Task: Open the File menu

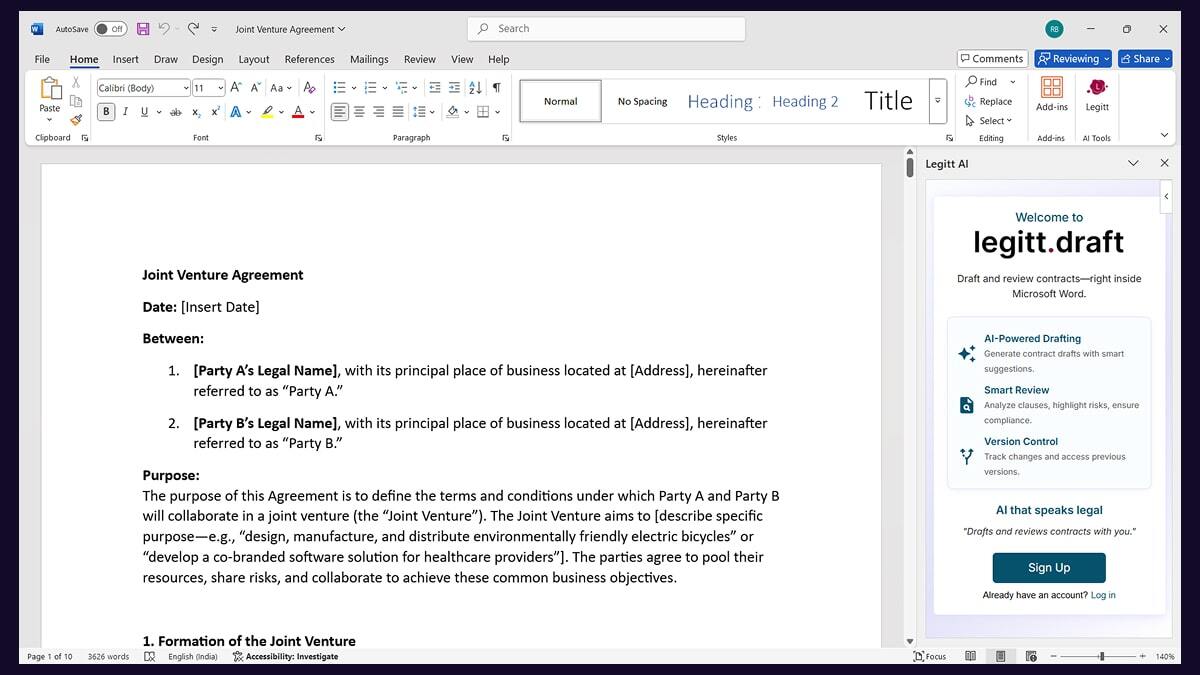Action: point(42,59)
